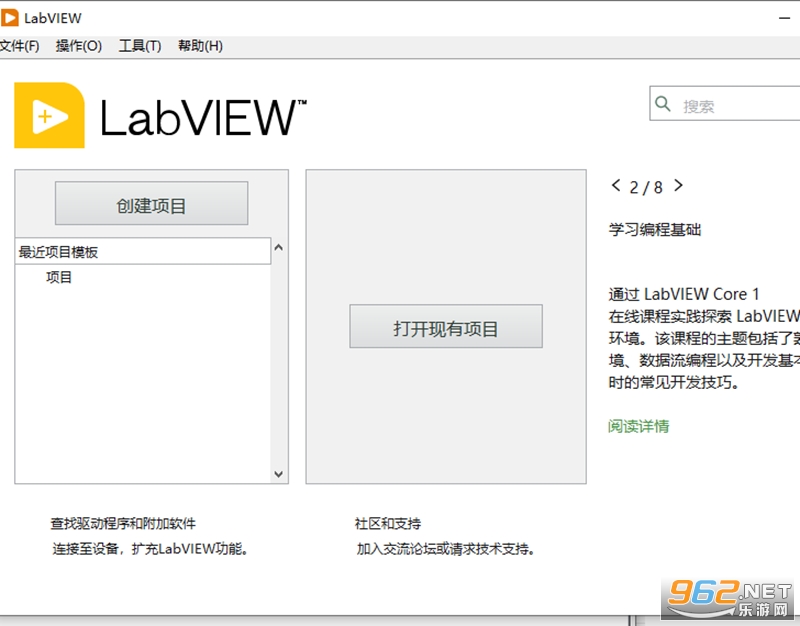Go to next tip with right chevron

678,185
